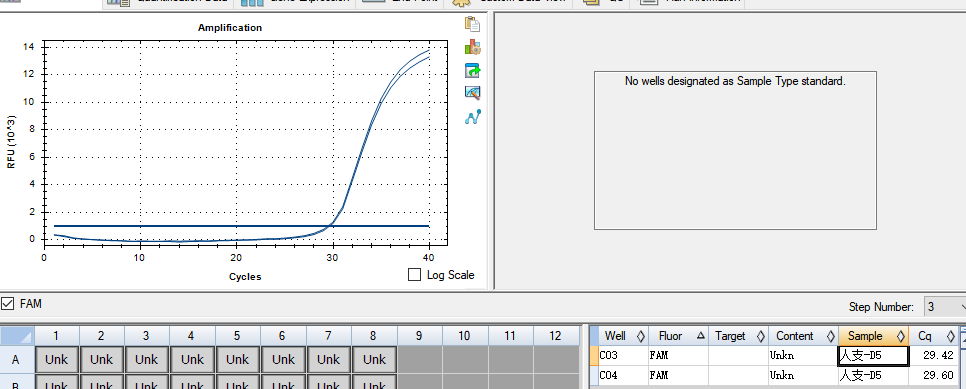Viewport: 966px width, 389px height.
Task: Click Unkn content cell in C04 row
Action: pyautogui.click(x=803, y=375)
